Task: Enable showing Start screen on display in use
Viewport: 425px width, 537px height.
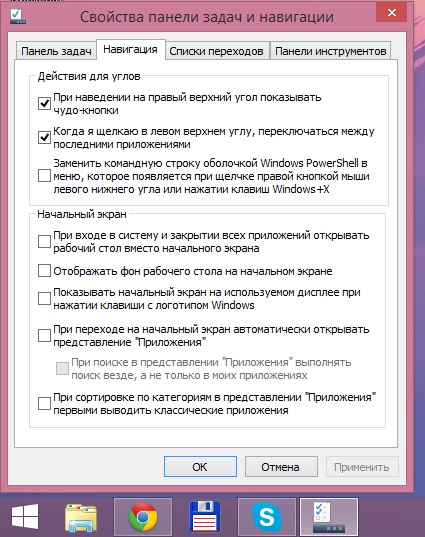Action: pyautogui.click(x=44, y=298)
